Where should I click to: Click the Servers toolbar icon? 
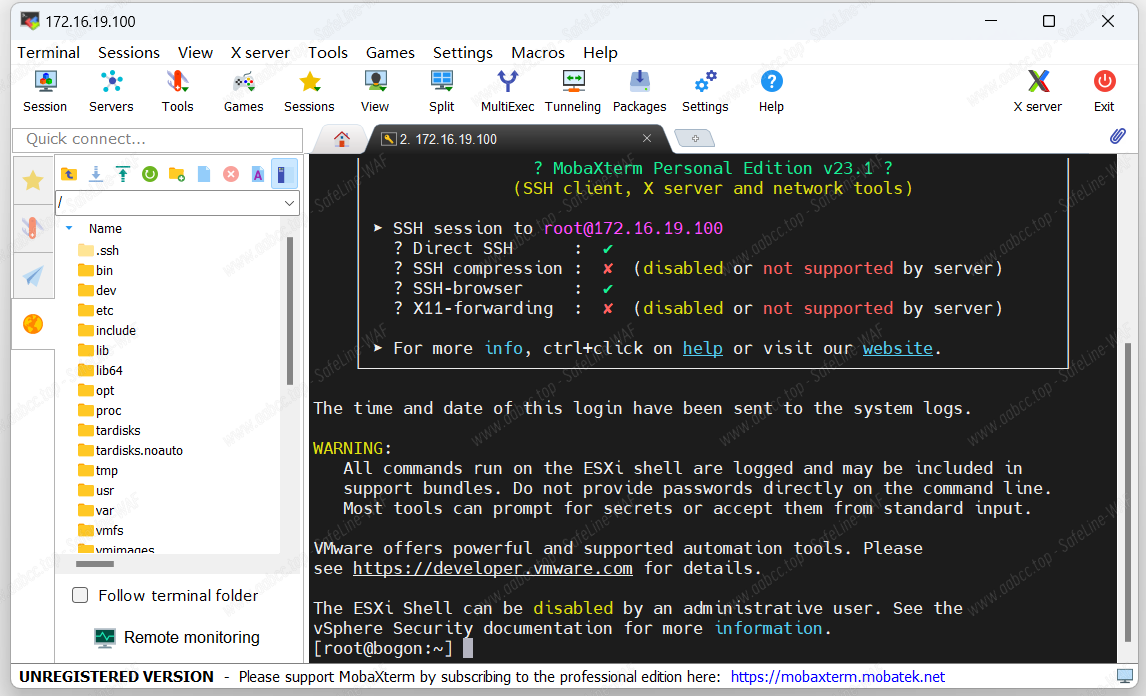click(111, 91)
